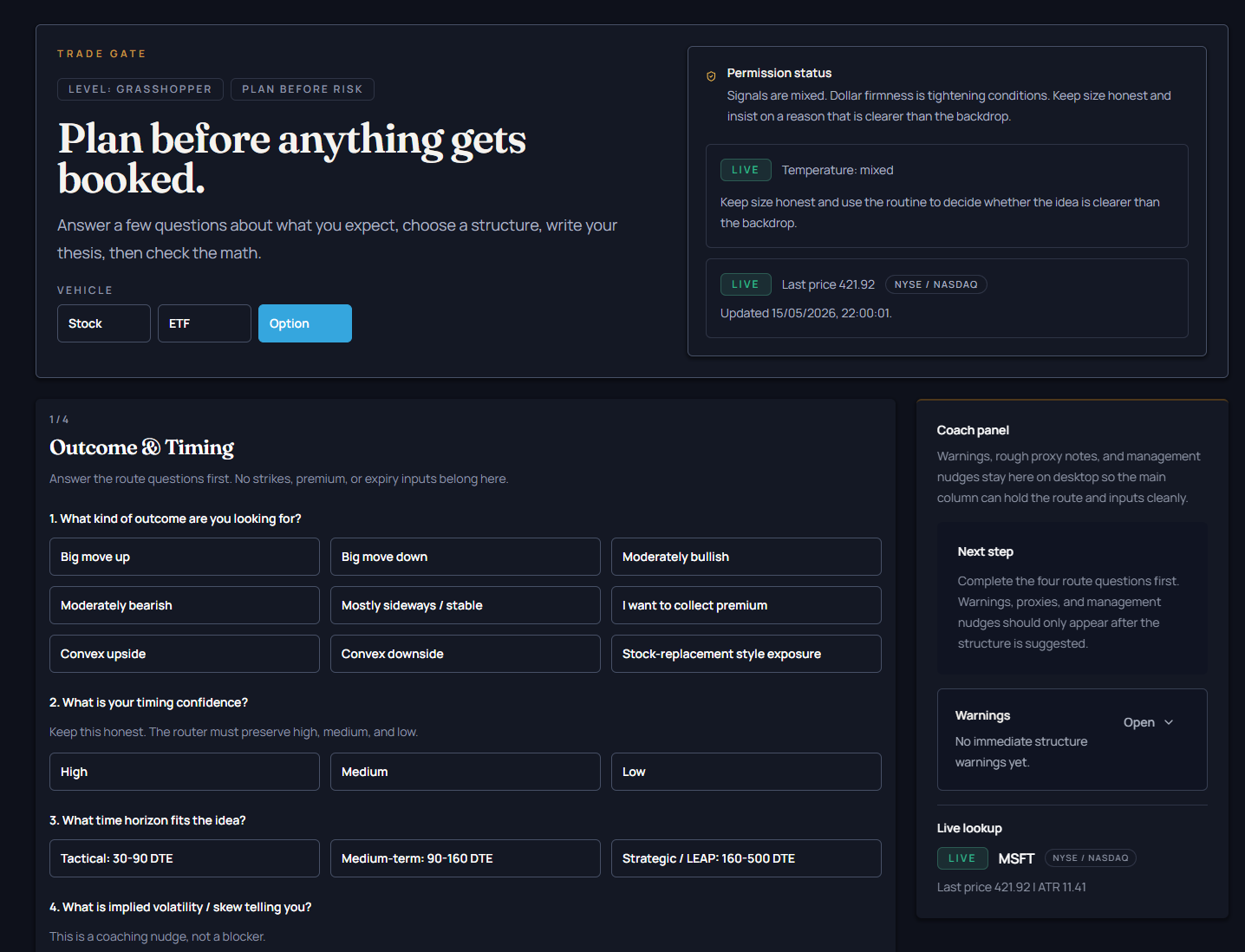Click the chevron icon next to Open
This screenshot has width=1245, height=952.
point(1169,722)
